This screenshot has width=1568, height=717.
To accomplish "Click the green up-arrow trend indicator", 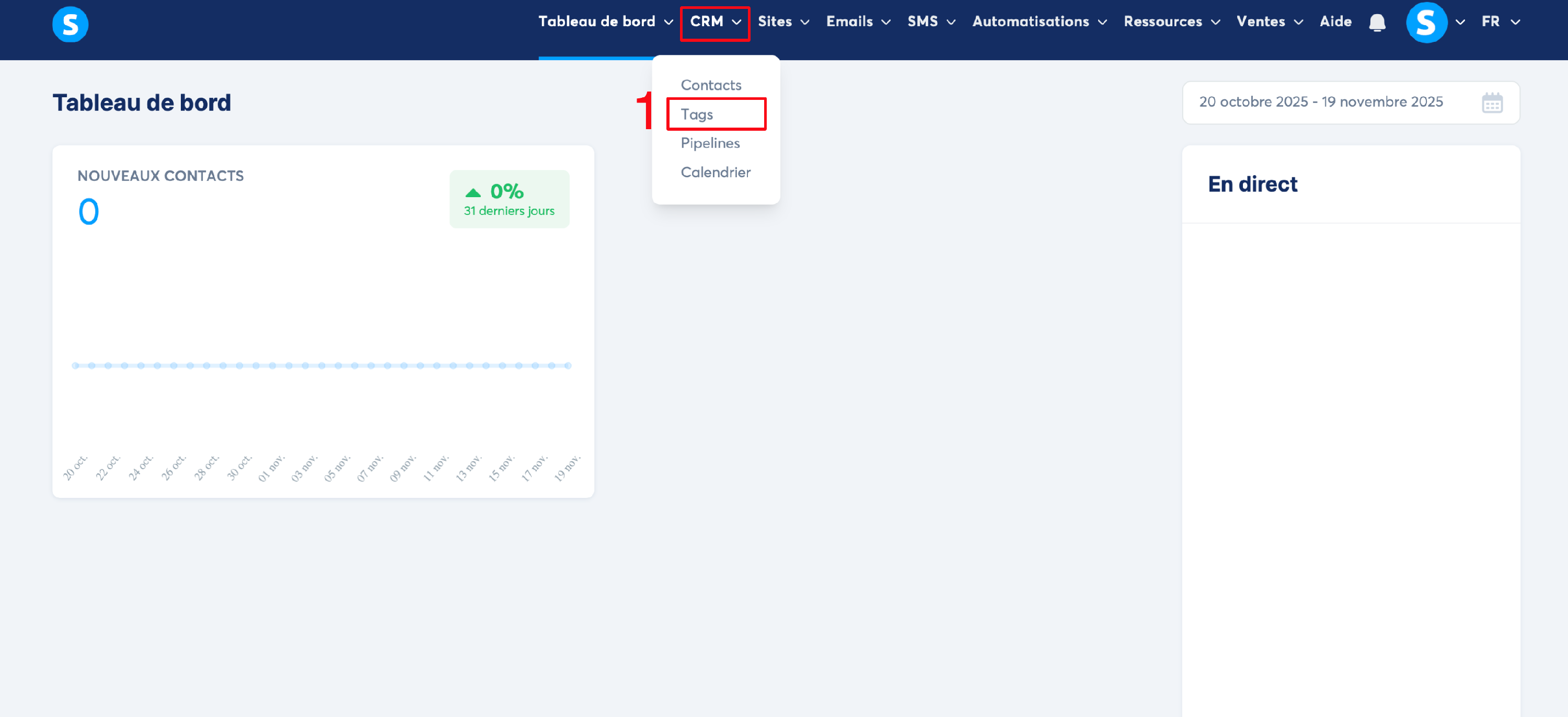I will (x=473, y=192).
